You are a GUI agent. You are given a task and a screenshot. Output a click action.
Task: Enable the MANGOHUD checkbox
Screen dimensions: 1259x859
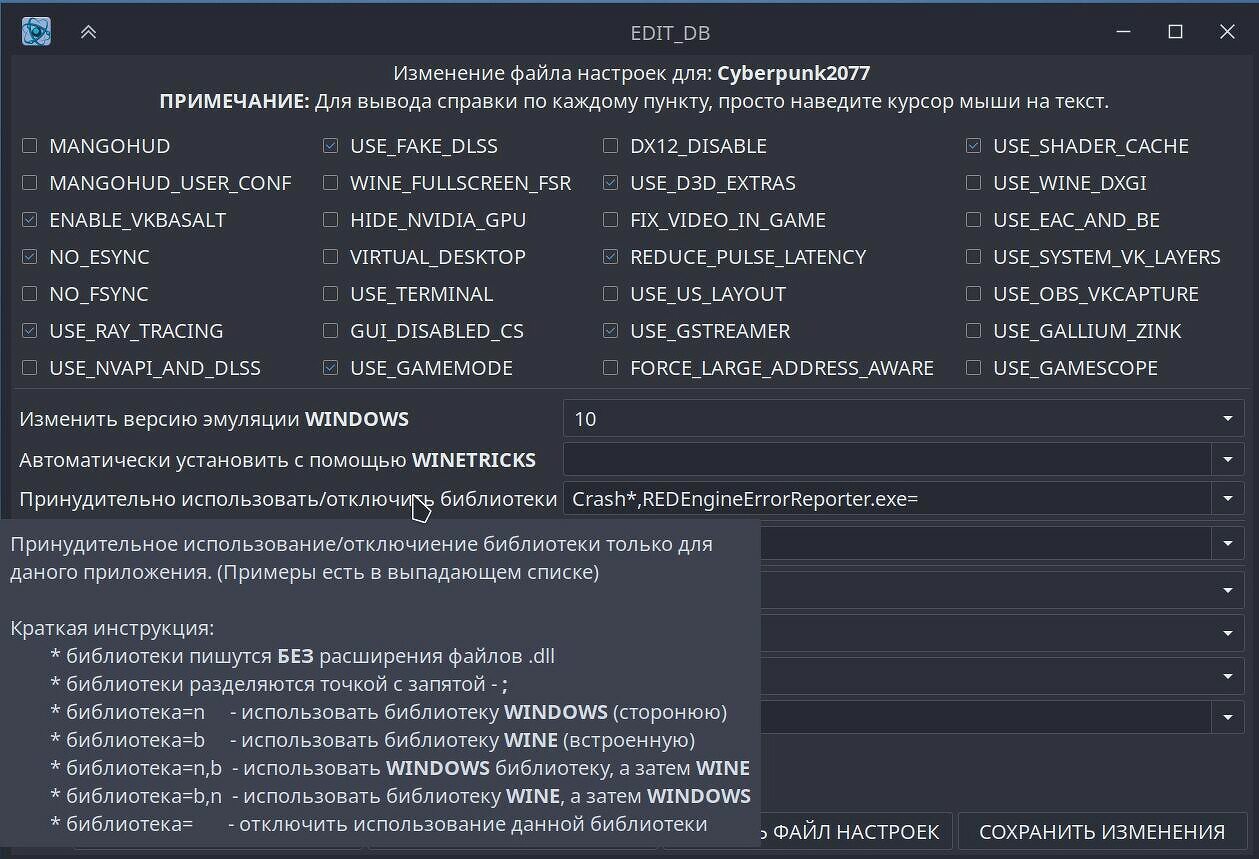tap(30, 146)
